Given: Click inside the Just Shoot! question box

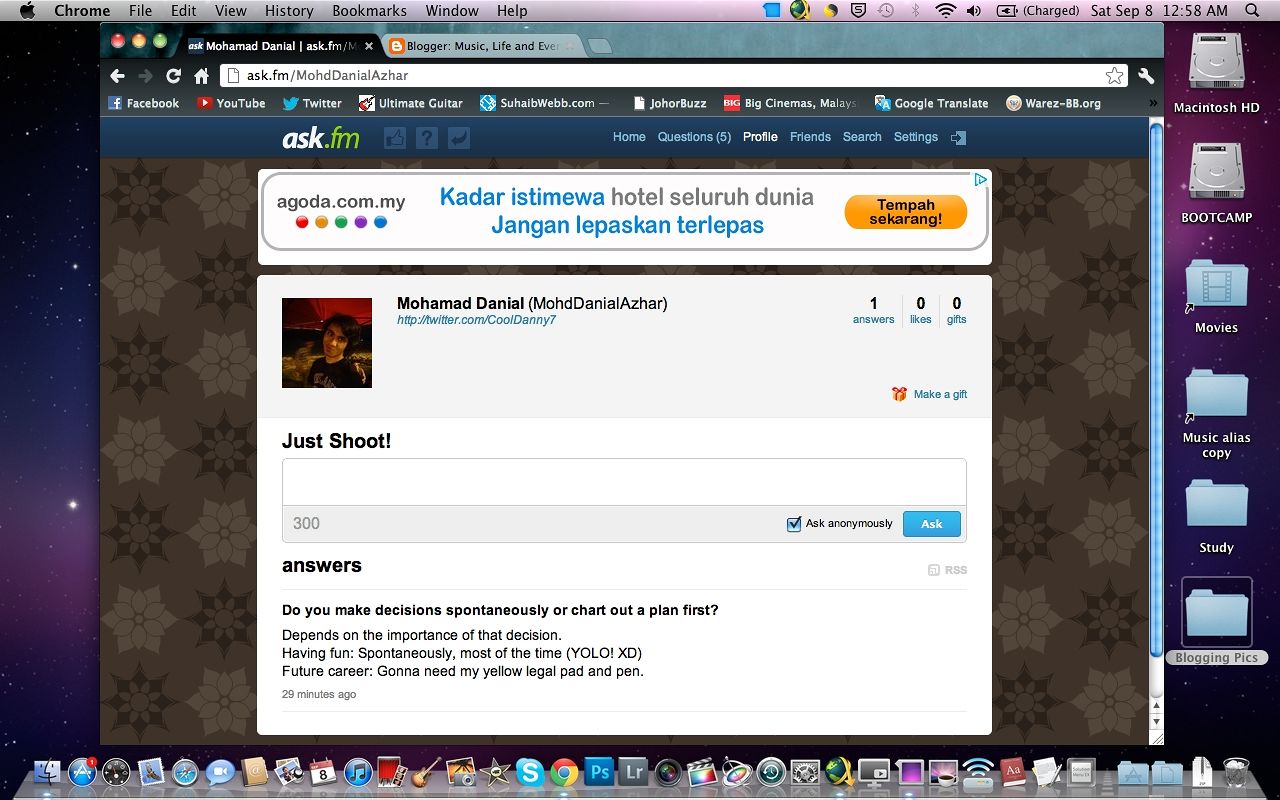Looking at the screenshot, I should coord(624,482).
